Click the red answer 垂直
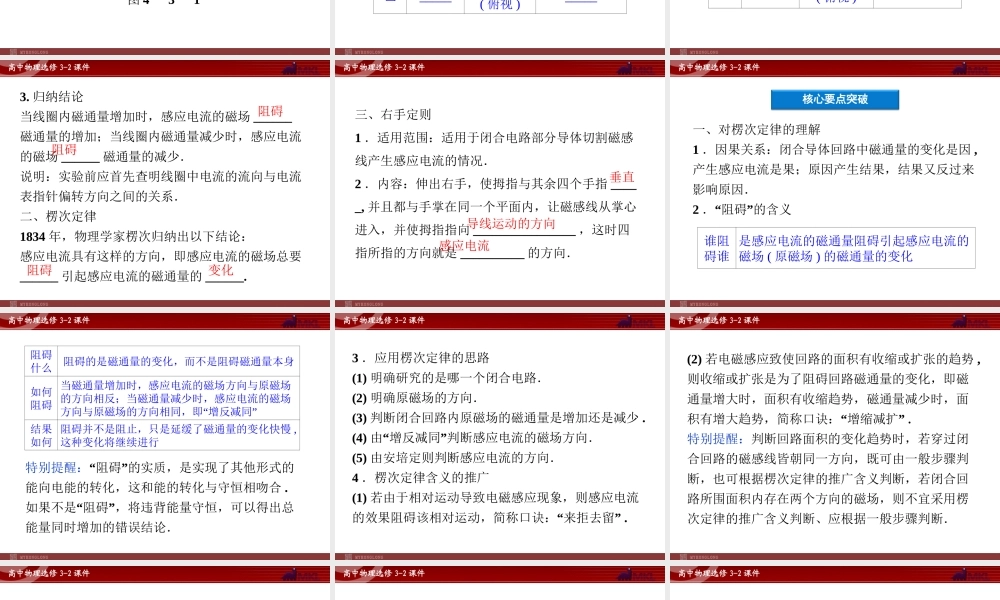Image resolution: width=1000 pixels, height=600 pixels. 622,177
